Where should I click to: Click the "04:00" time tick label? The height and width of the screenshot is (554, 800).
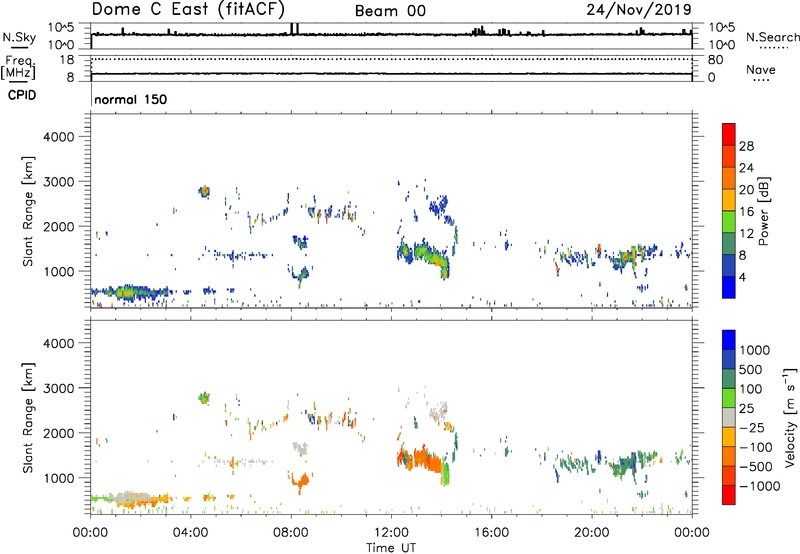[x=191, y=533]
